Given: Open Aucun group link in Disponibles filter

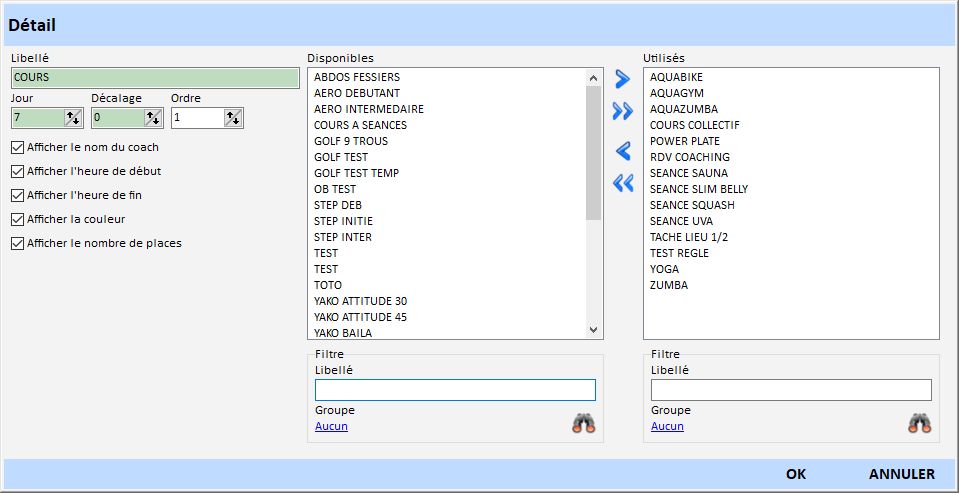Looking at the screenshot, I should 331,426.
